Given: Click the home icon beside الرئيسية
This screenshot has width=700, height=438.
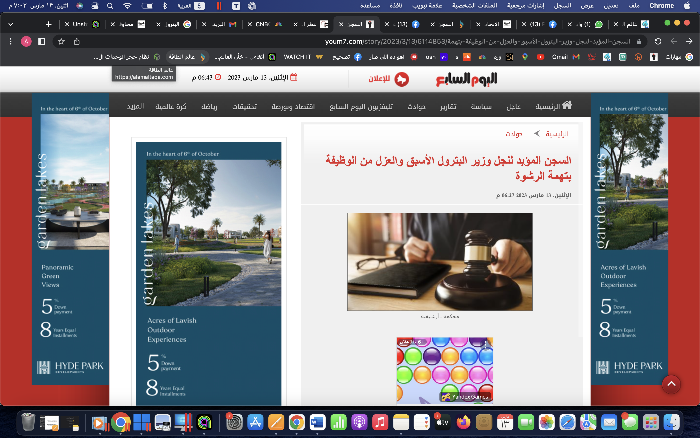Looking at the screenshot, I should 567,105.
